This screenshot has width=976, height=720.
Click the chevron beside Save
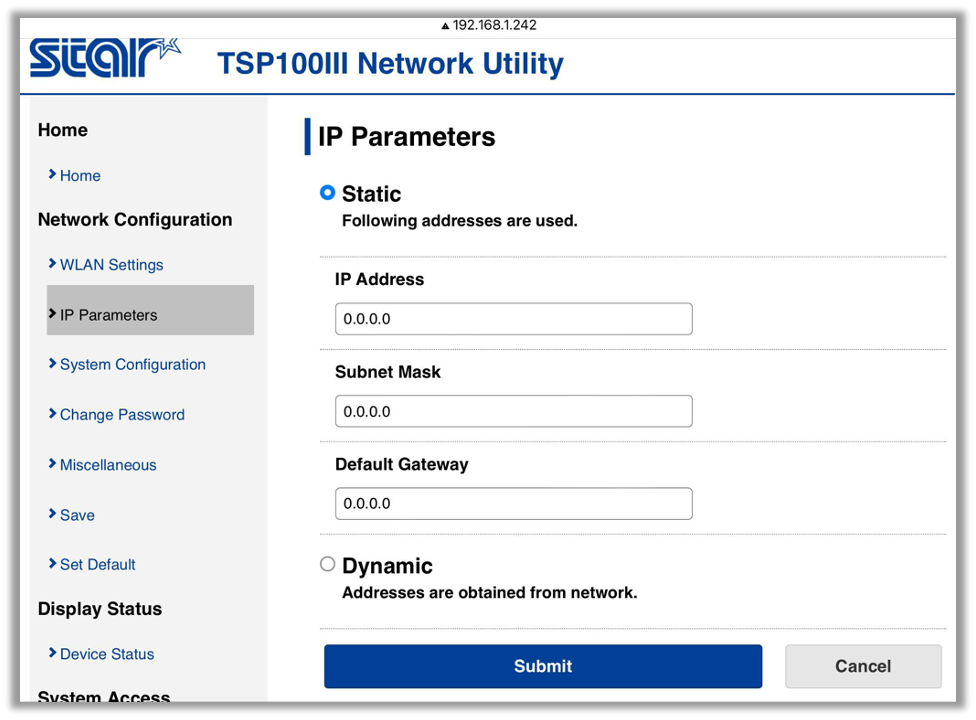coord(52,514)
